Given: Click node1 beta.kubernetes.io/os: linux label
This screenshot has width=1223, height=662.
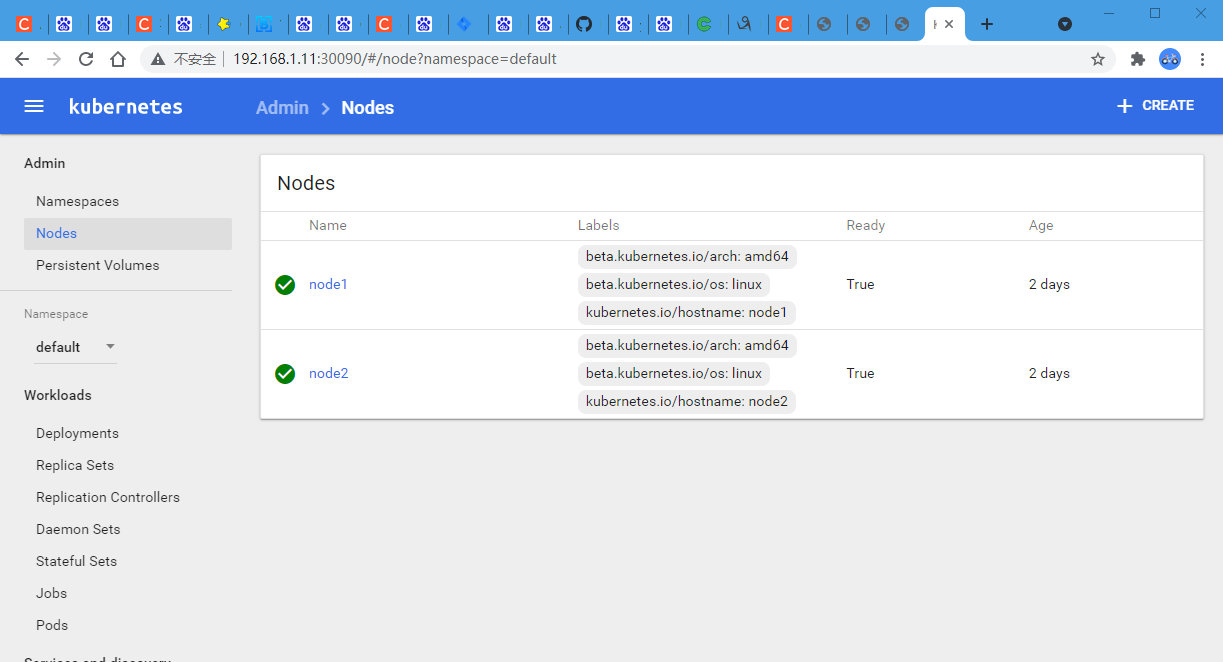Looking at the screenshot, I should click(674, 284).
